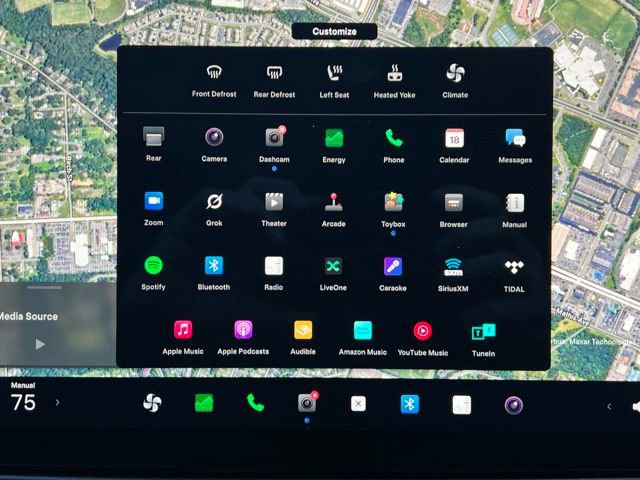Viewport: 640px width, 480px height.
Task: Open SiriusXM radio app
Action: point(453,267)
